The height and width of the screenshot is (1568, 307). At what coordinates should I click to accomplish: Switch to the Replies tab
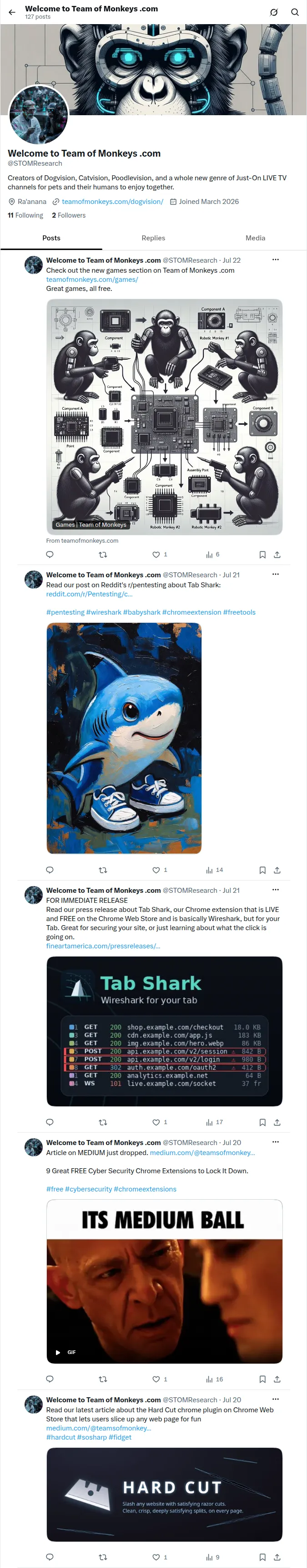click(153, 238)
